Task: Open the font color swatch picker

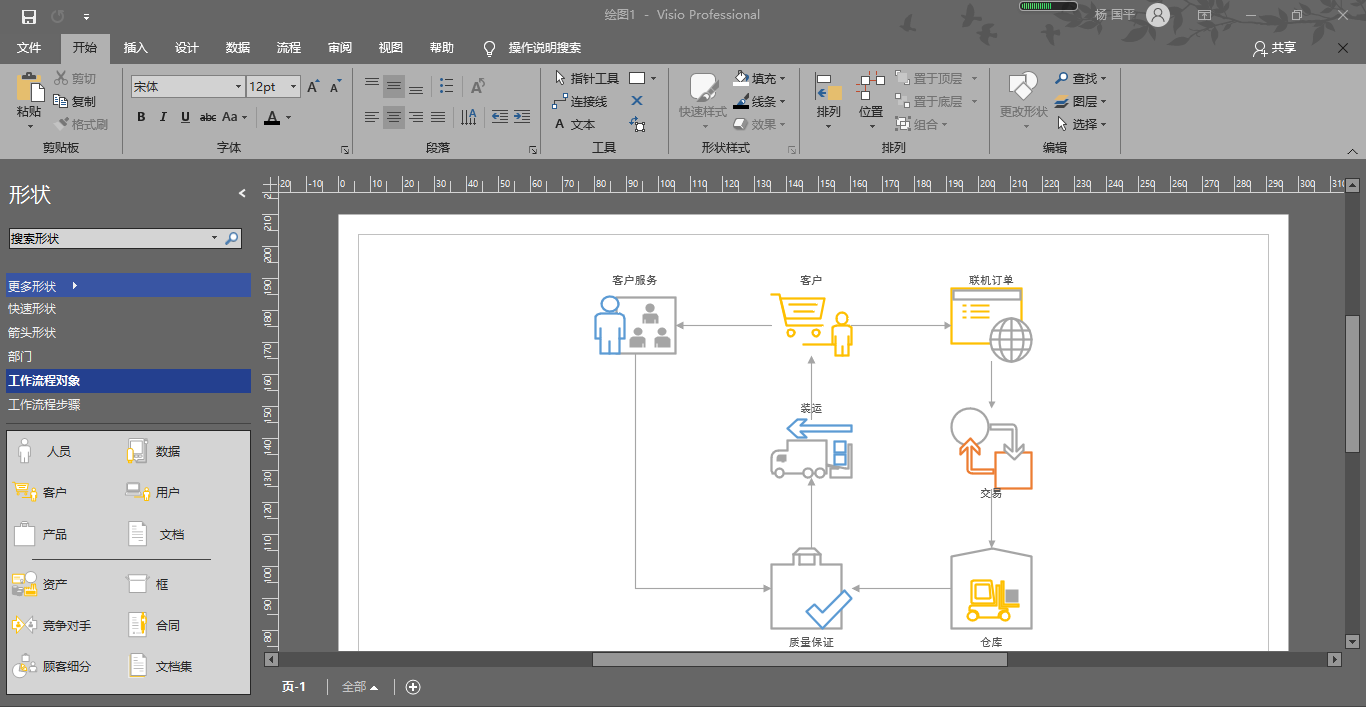Action: (x=287, y=119)
